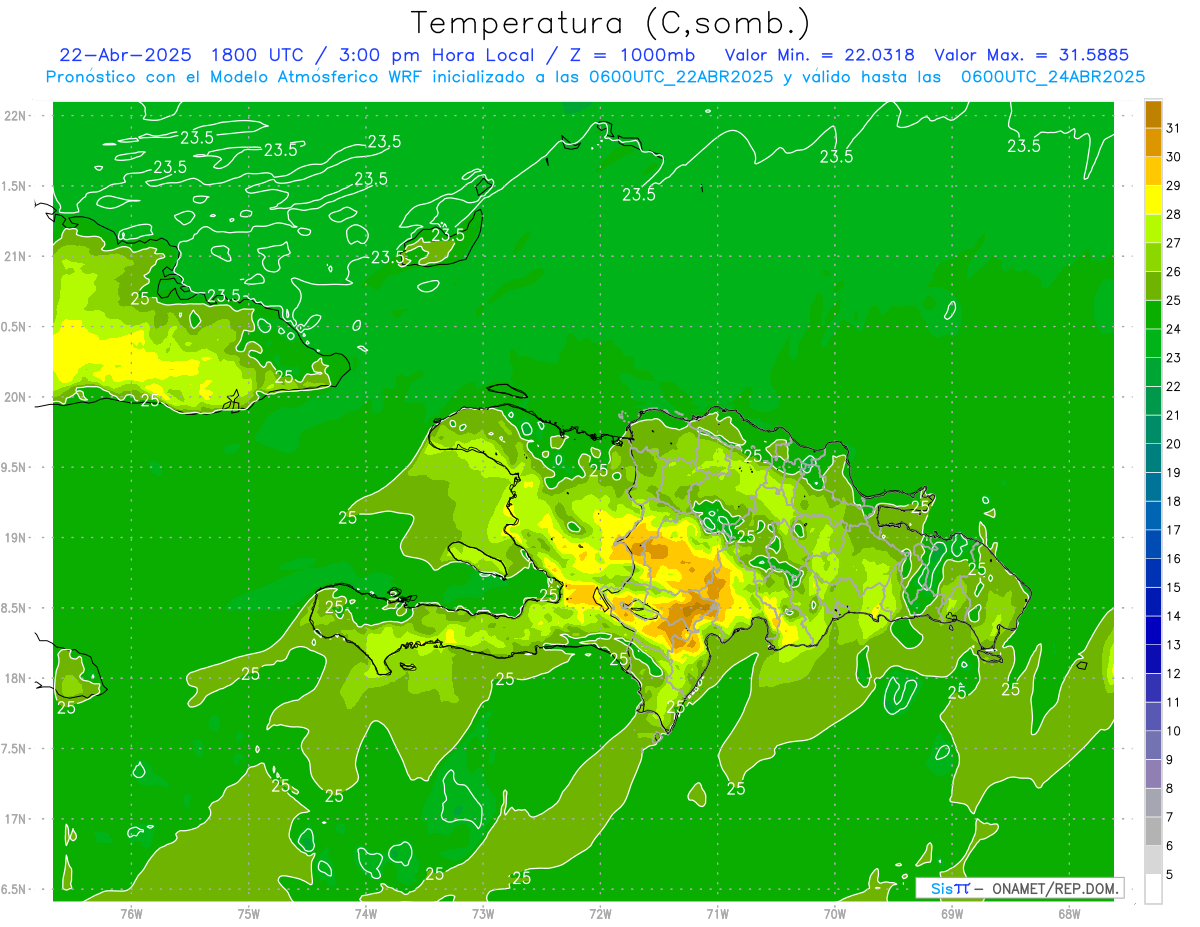Image resolution: width=1200 pixels, height=927 pixels.
Task: Click the '31' value on color bar
Action: (x=1173, y=128)
